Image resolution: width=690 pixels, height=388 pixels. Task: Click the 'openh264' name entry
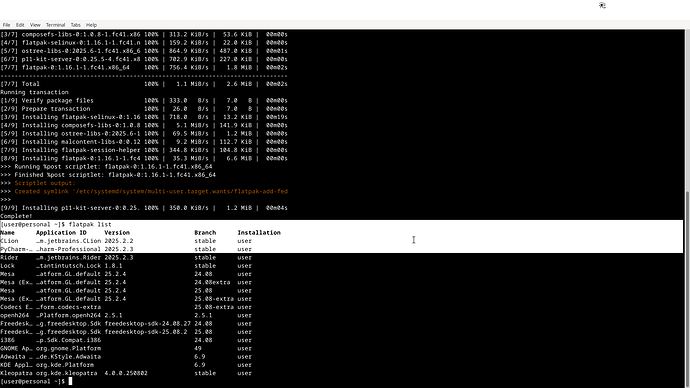point(15,315)
